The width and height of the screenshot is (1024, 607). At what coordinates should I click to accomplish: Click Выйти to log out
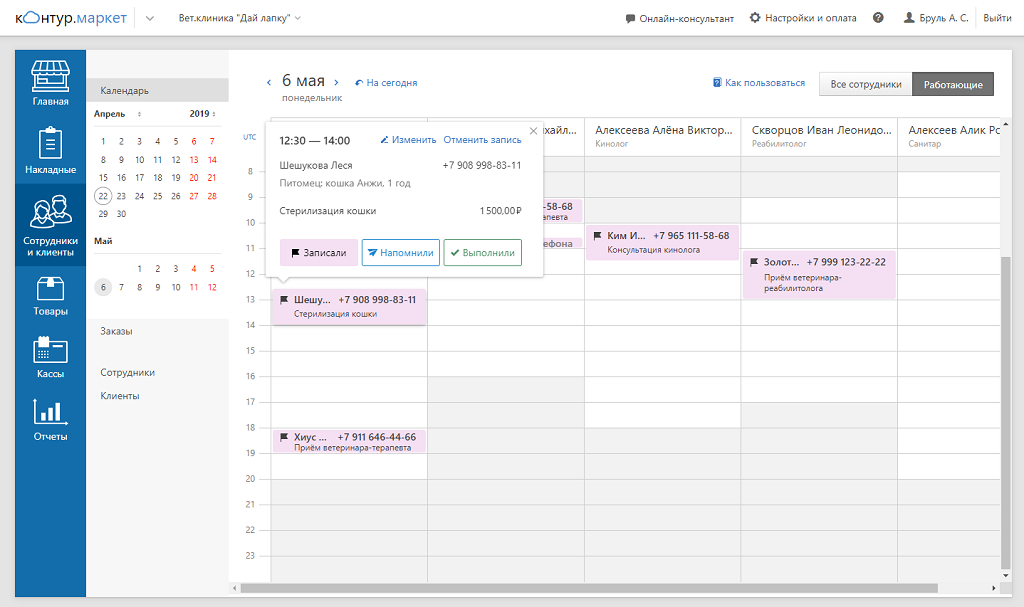coord(997,18)
